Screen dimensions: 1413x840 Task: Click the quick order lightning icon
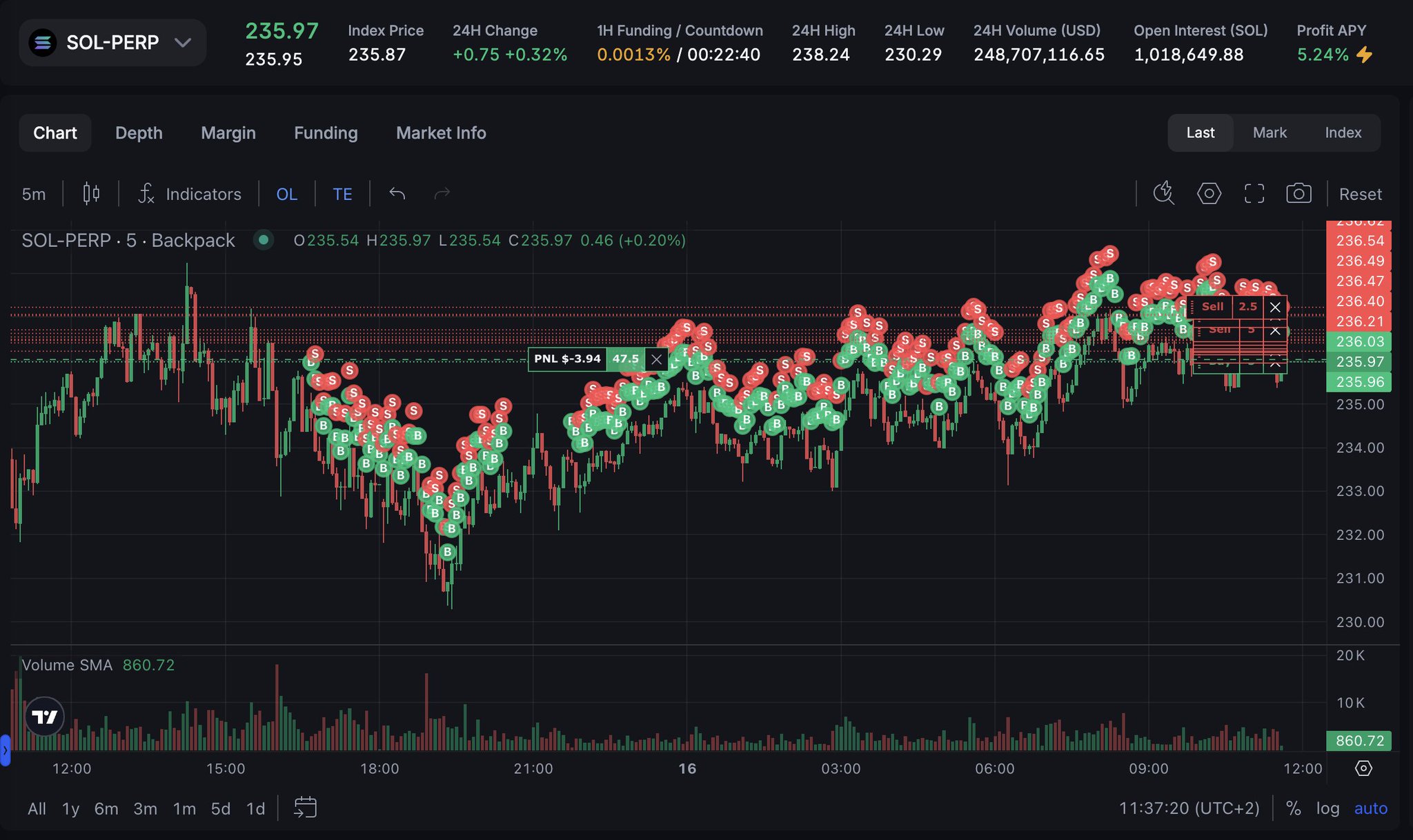click(x=1164, y=194)
